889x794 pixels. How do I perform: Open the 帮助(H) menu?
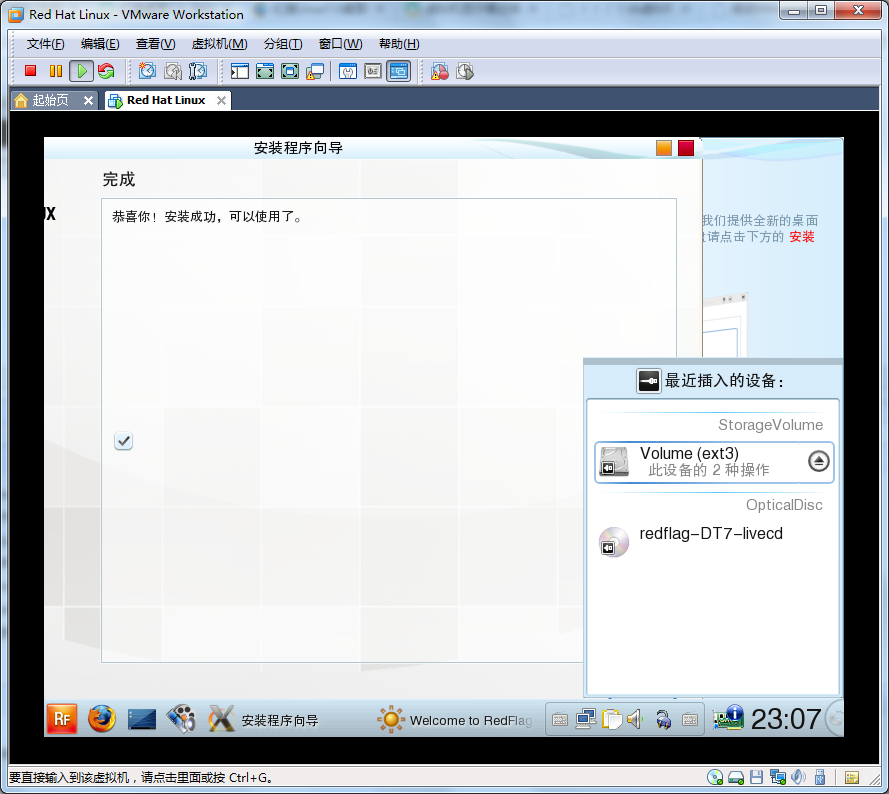399,44
